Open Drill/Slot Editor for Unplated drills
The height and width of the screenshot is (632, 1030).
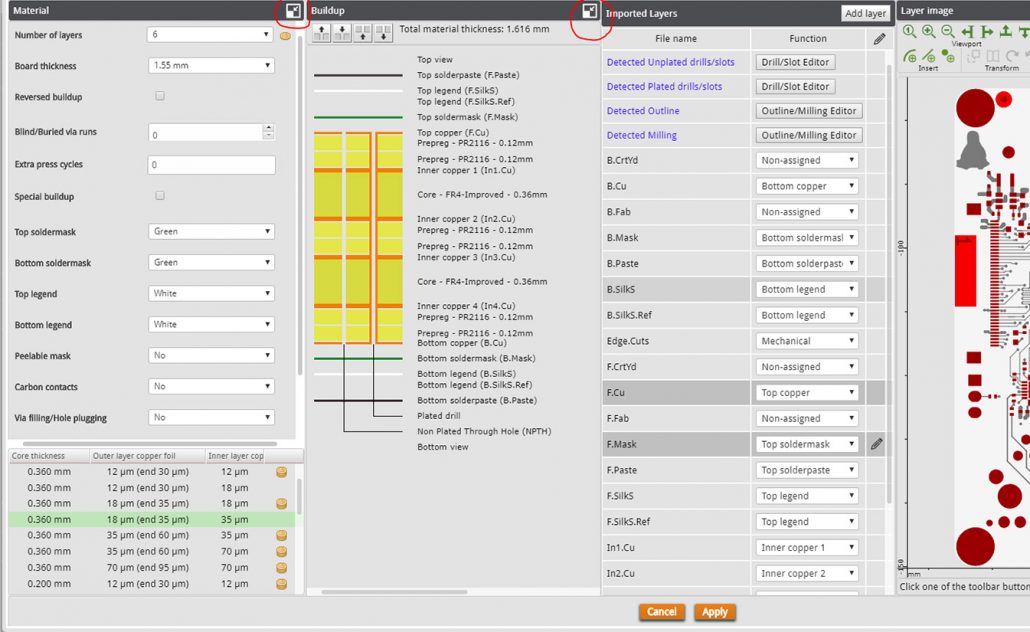(795, 62)
